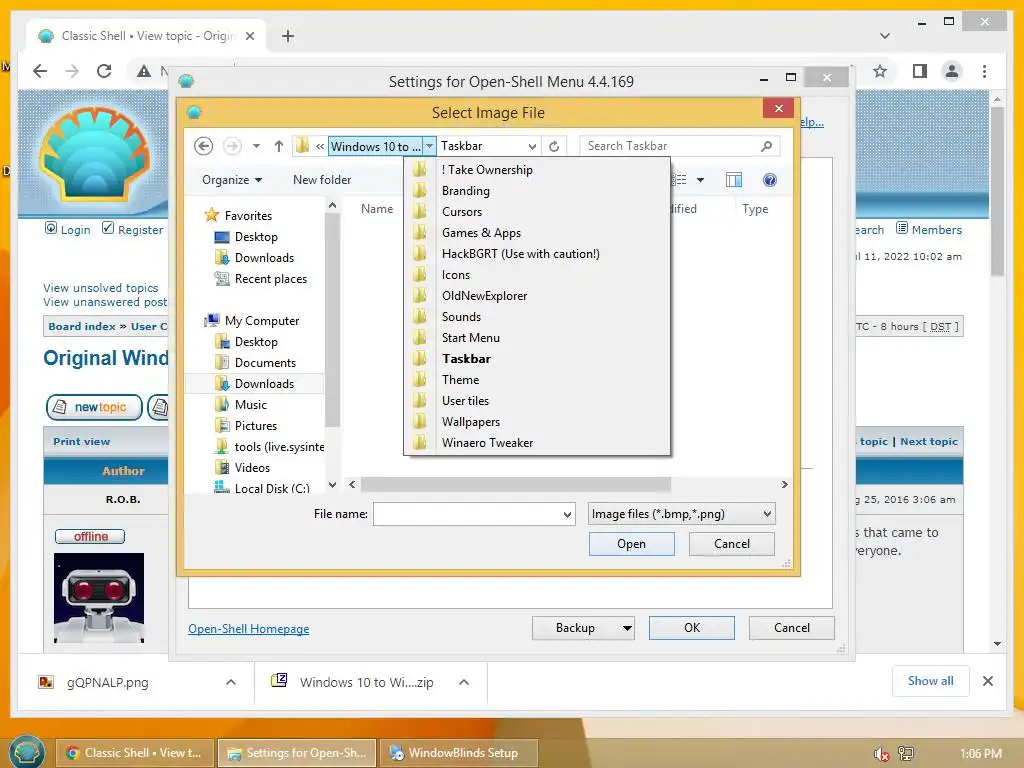Click the File name input field
The image size is (1024, 768).
coord(468,515)
